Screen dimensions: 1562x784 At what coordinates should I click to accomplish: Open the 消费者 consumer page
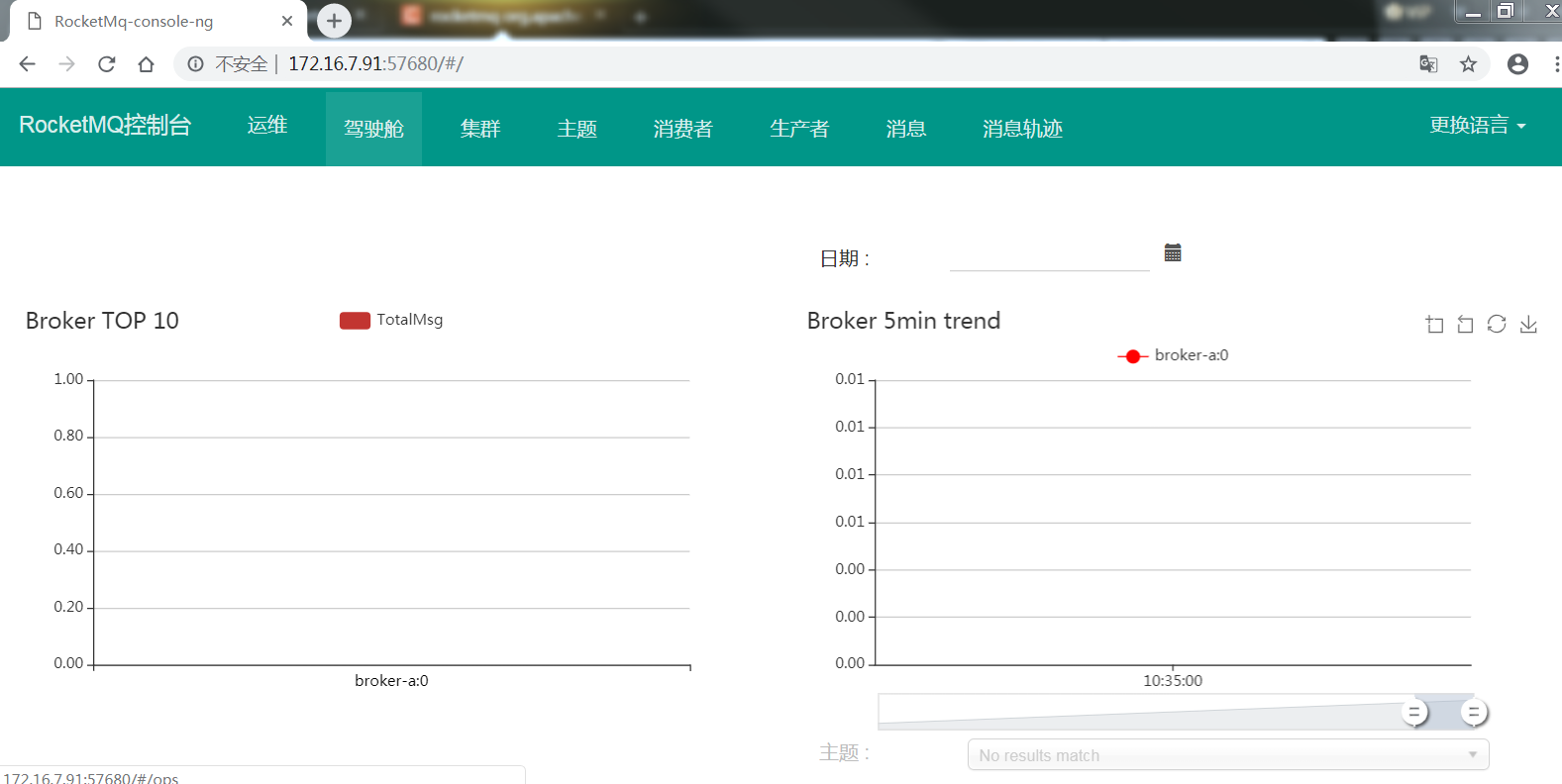tap(682, 129)
